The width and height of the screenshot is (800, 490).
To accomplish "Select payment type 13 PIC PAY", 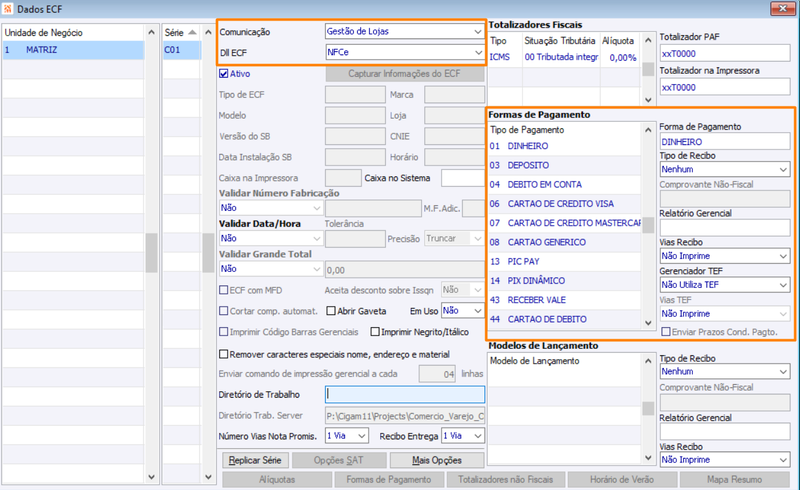I will pos(564,261).
